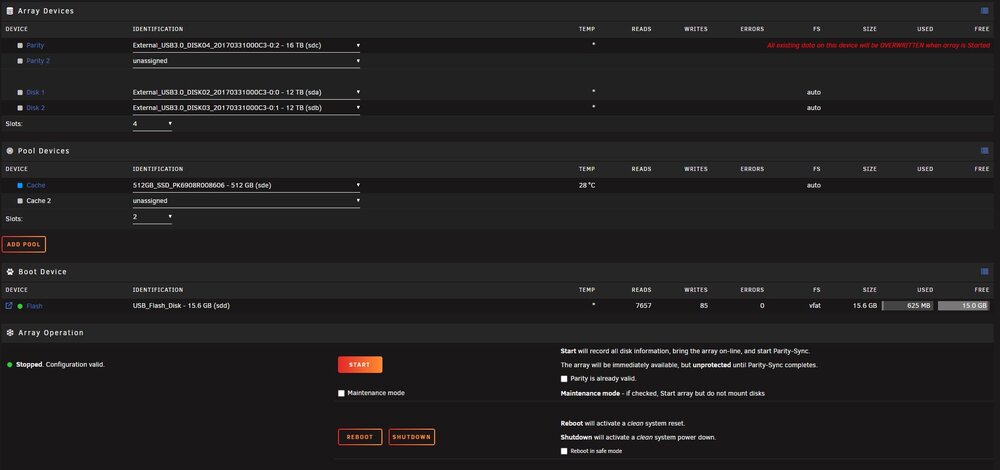Tick 'Reboot in safe mode' checkbox

pyautogui.click(x=564, y=452)
